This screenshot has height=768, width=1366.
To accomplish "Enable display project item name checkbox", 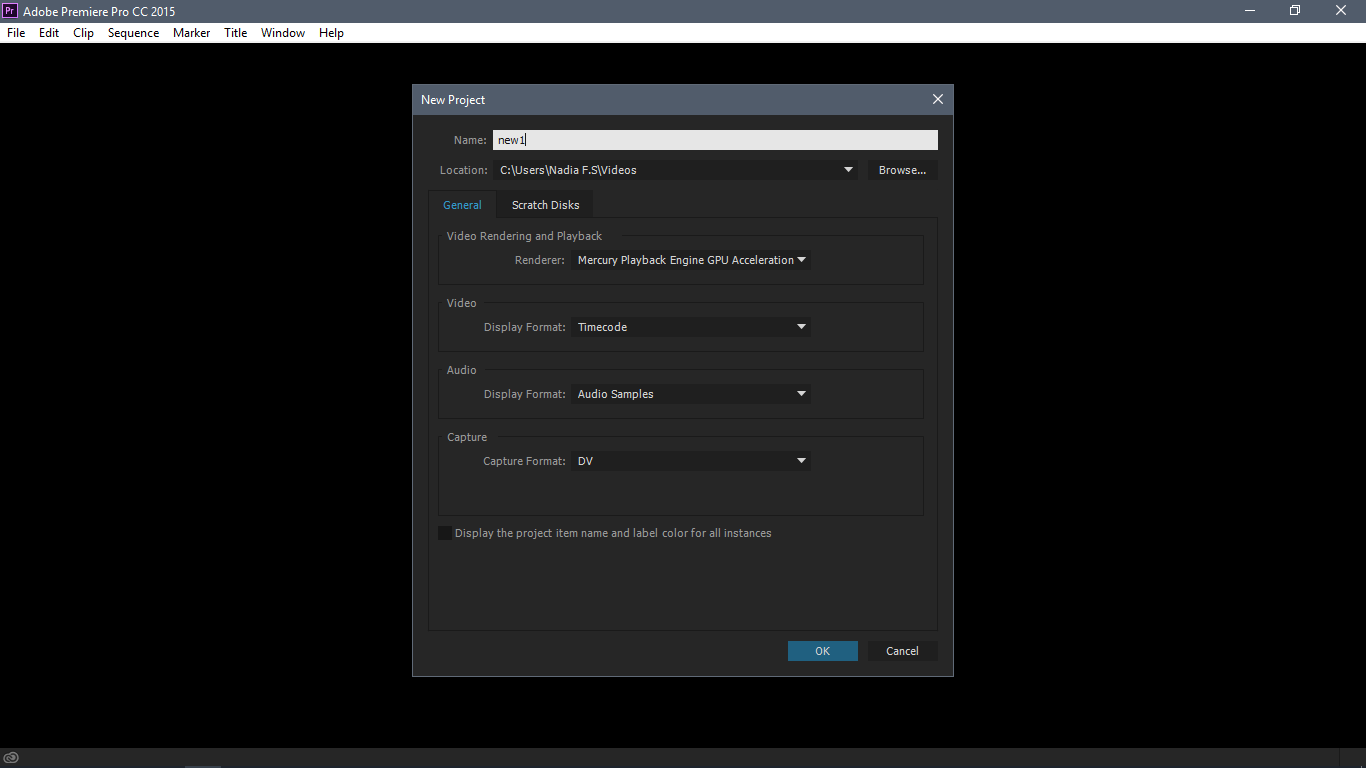I will [x=445, y=533].
